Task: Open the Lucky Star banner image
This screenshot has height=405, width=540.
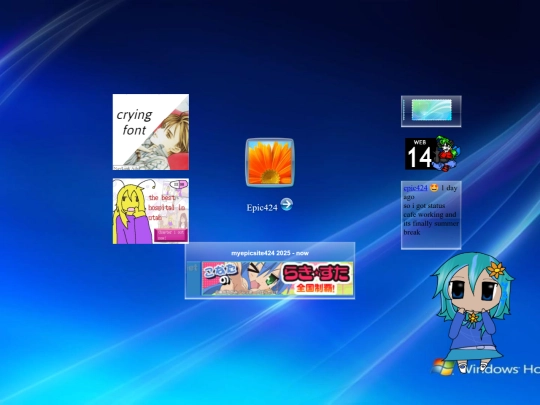Action: pos(278,279)
